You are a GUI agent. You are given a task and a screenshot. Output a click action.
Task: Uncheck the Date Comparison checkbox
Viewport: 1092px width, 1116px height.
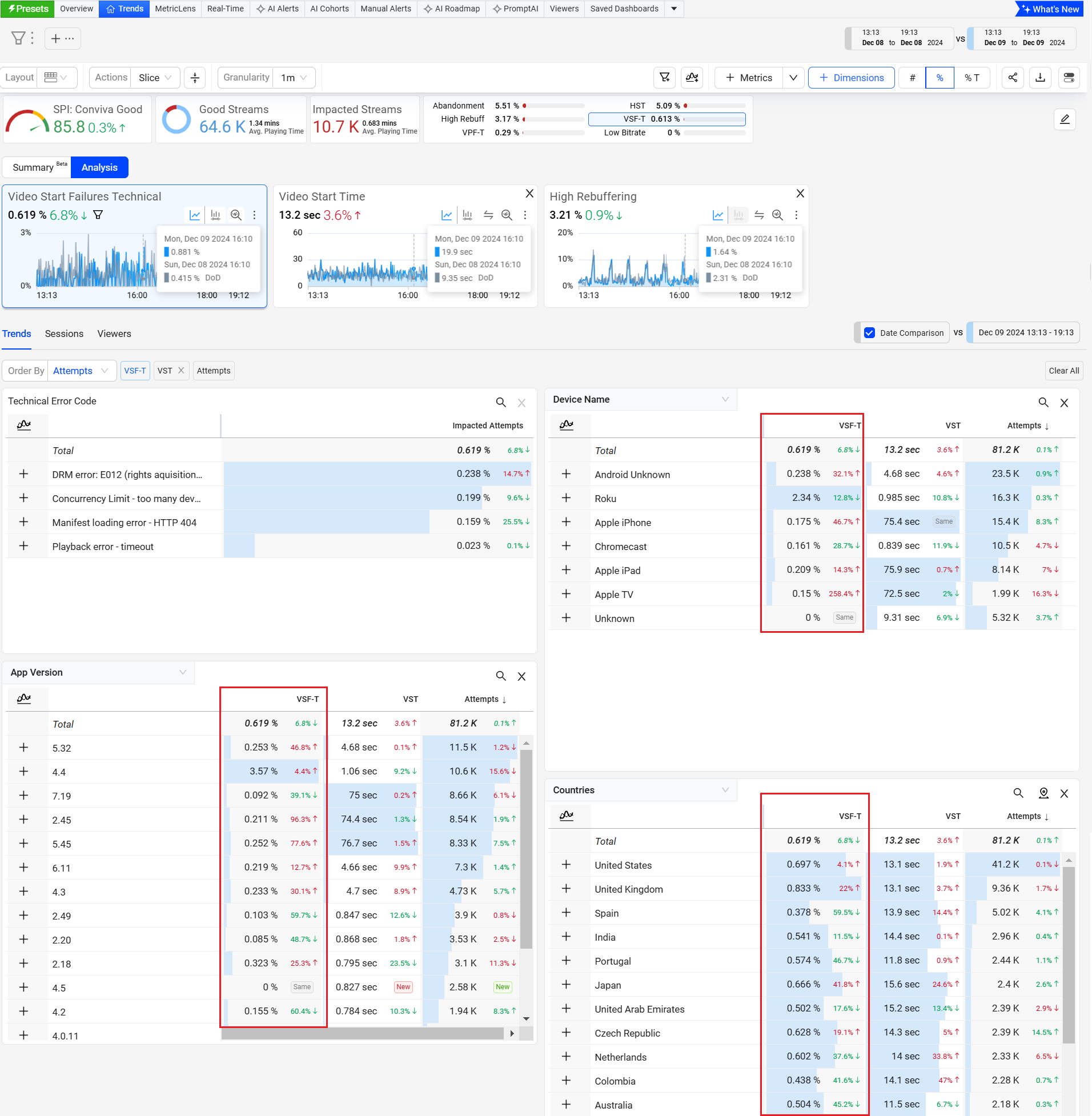(x=869, y=332)
